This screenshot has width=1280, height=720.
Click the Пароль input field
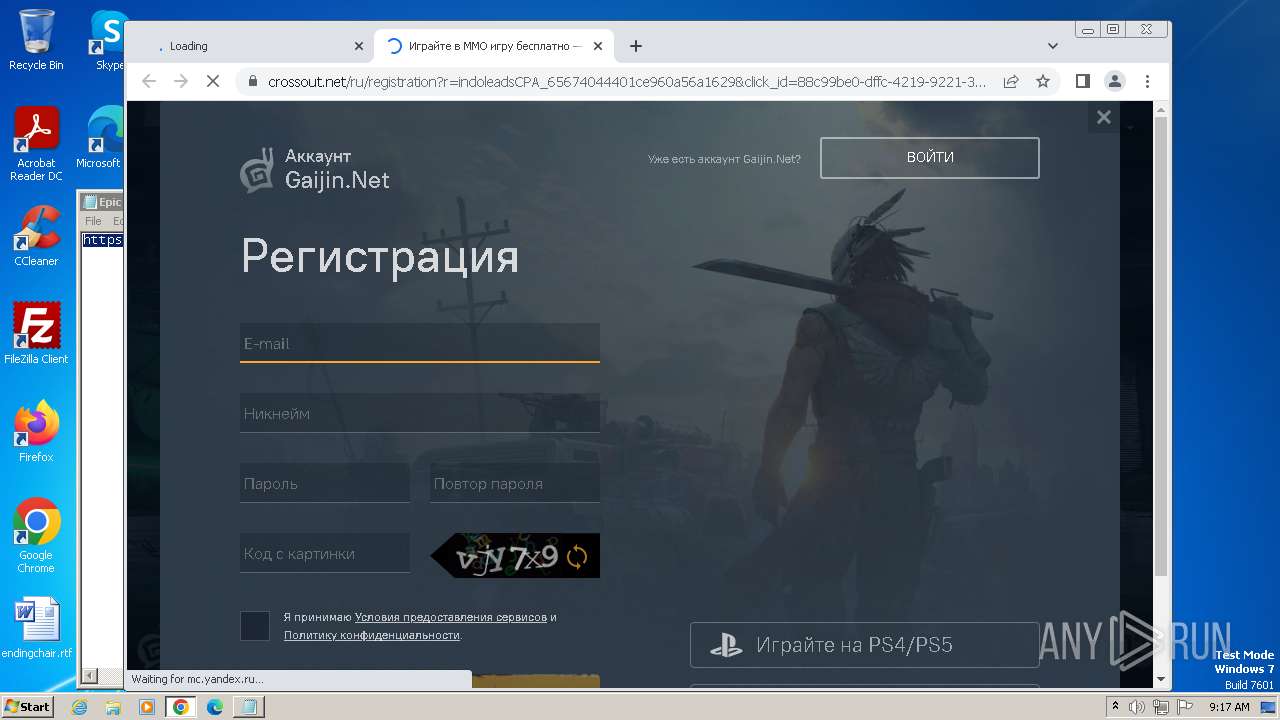click(325, 483)
